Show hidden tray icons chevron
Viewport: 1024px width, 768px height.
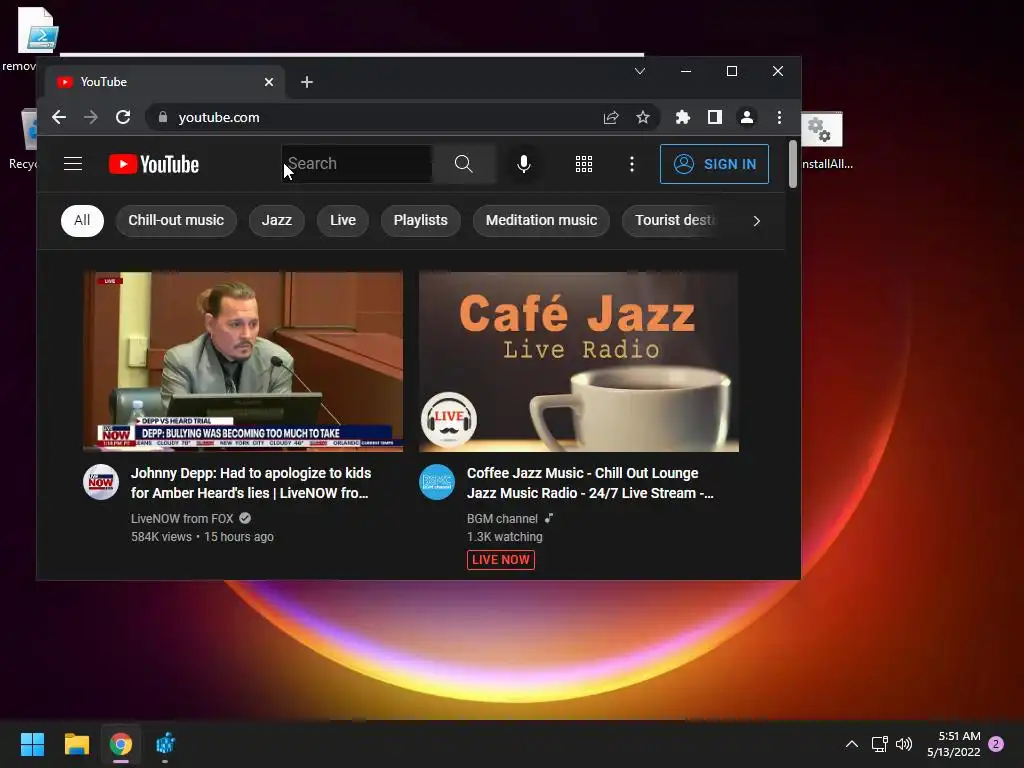point(852,744)
